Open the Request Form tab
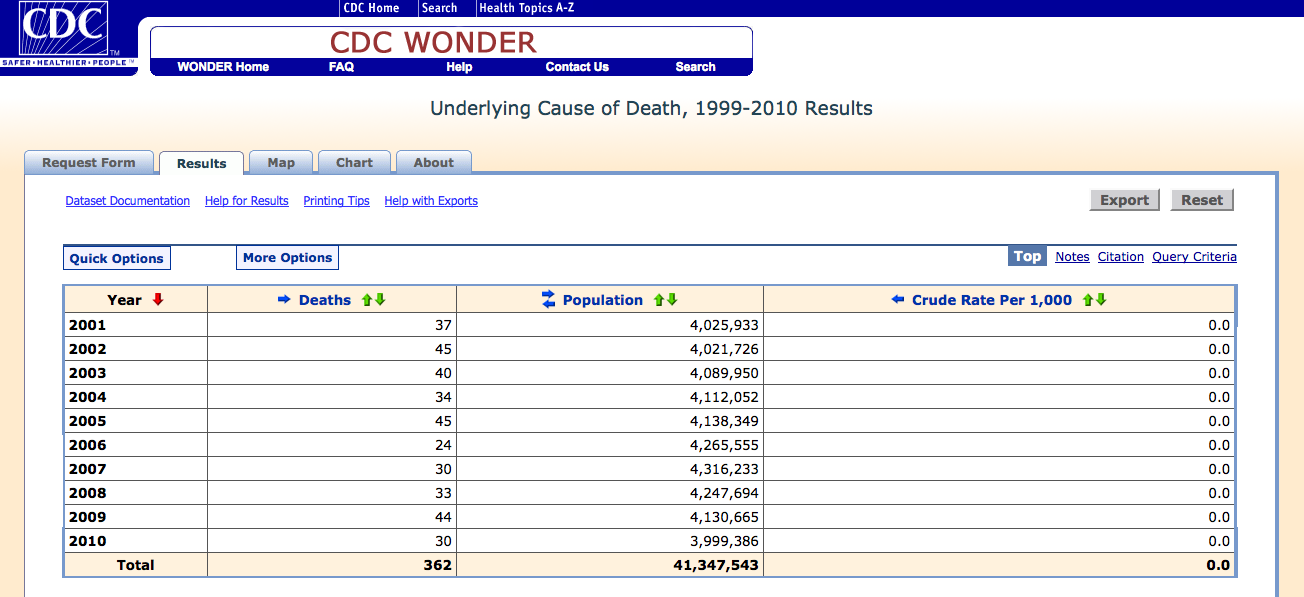Screen dimensions: 1304x597 click(x=89, y=162)
